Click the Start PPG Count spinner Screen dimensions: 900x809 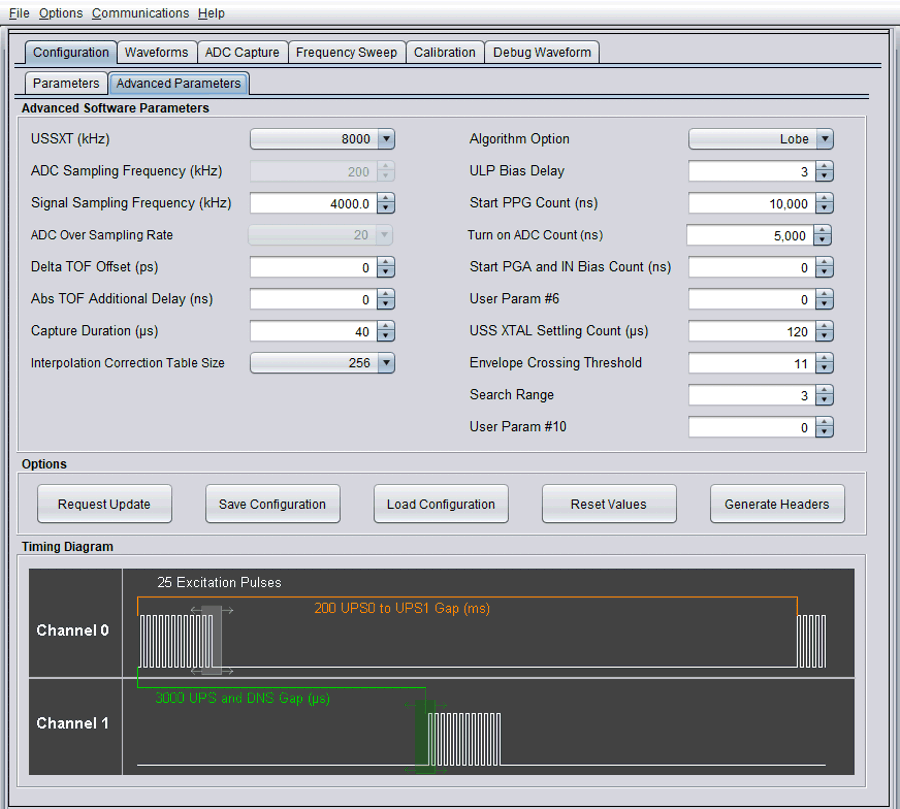click(824, 204)
